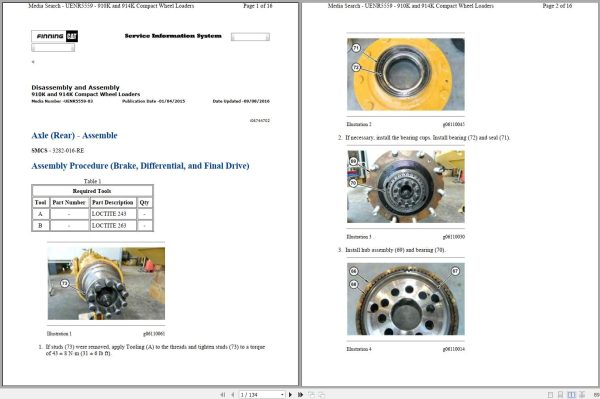Open the dropdown below the Finning logo
Image resolution: width=600 pixels, height=399 pixels.
tap(53, 47)
